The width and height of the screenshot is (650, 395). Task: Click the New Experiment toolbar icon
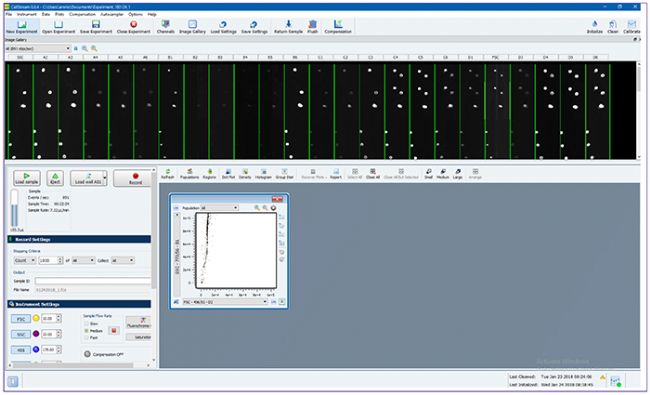click(x=22, y=27)
